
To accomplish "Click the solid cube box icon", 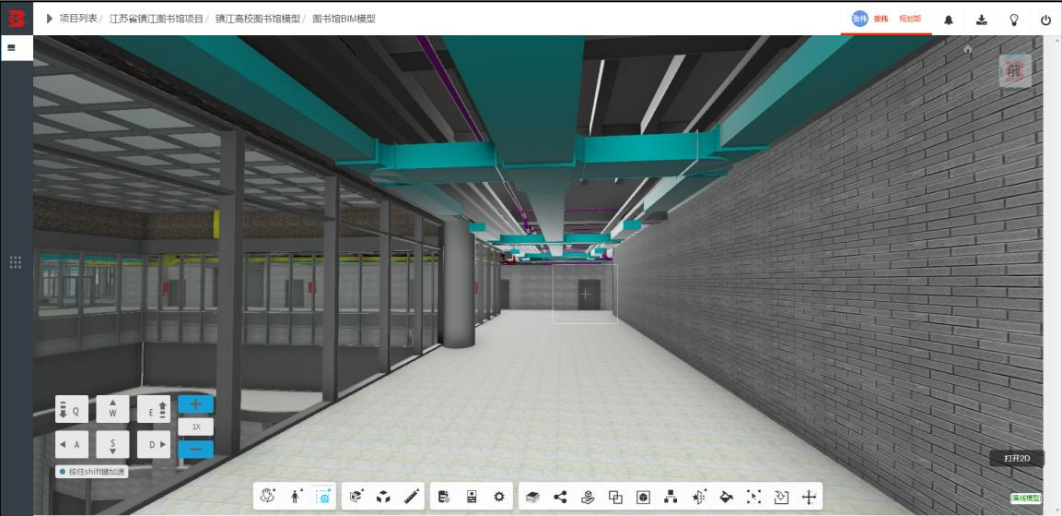I will point(383,496).
